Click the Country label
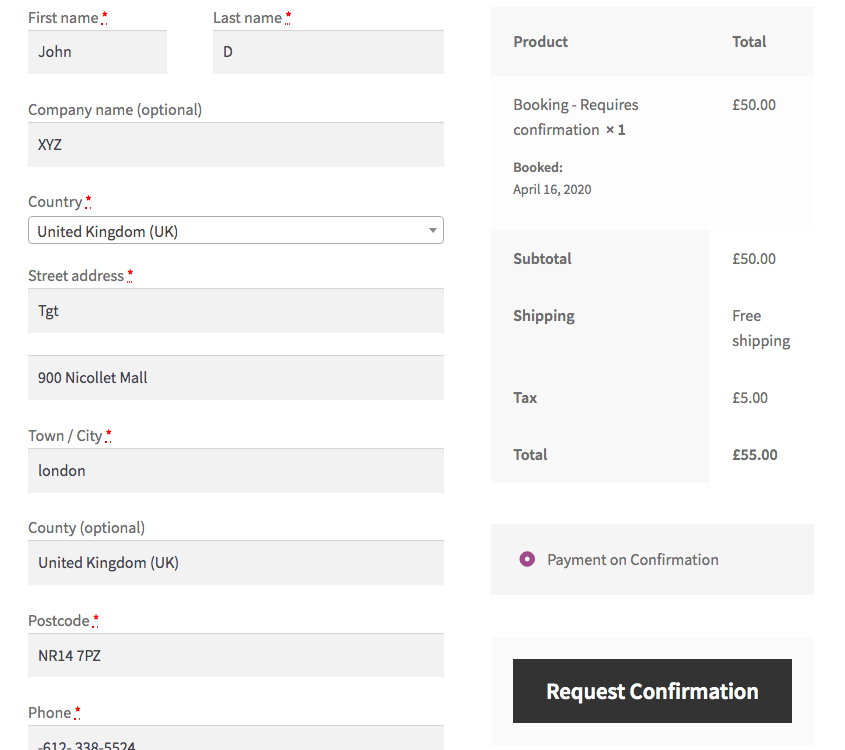The height and width of the screenshot is (750, 845). [x=55, y=202]
